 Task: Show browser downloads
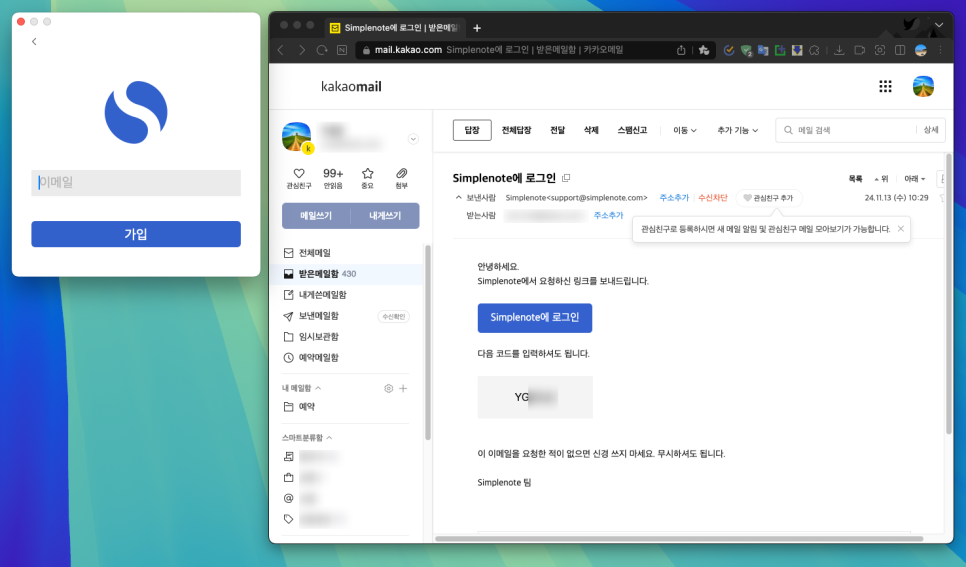tap(839, 51)
